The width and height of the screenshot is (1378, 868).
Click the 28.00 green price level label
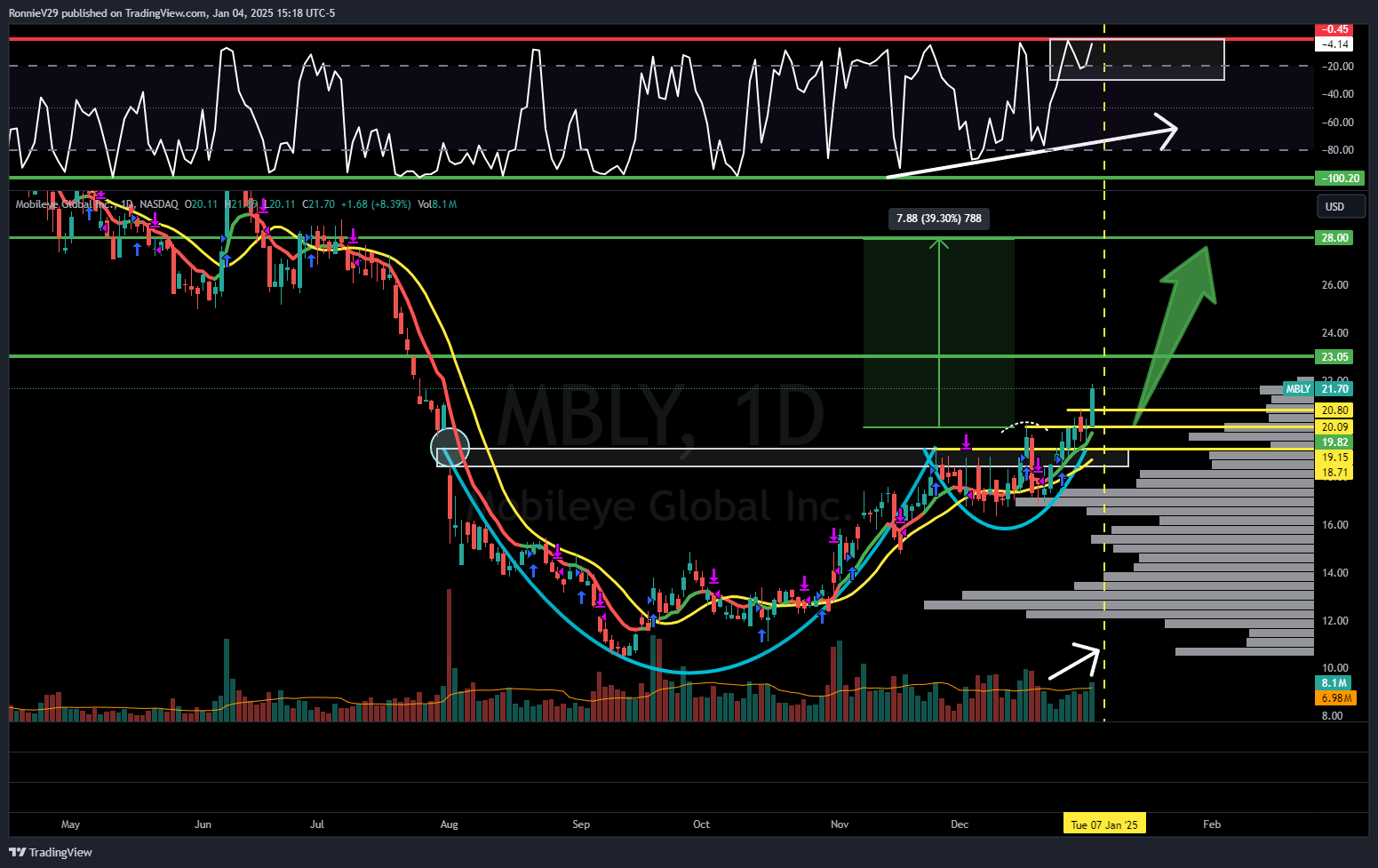tap(1334, 237)
